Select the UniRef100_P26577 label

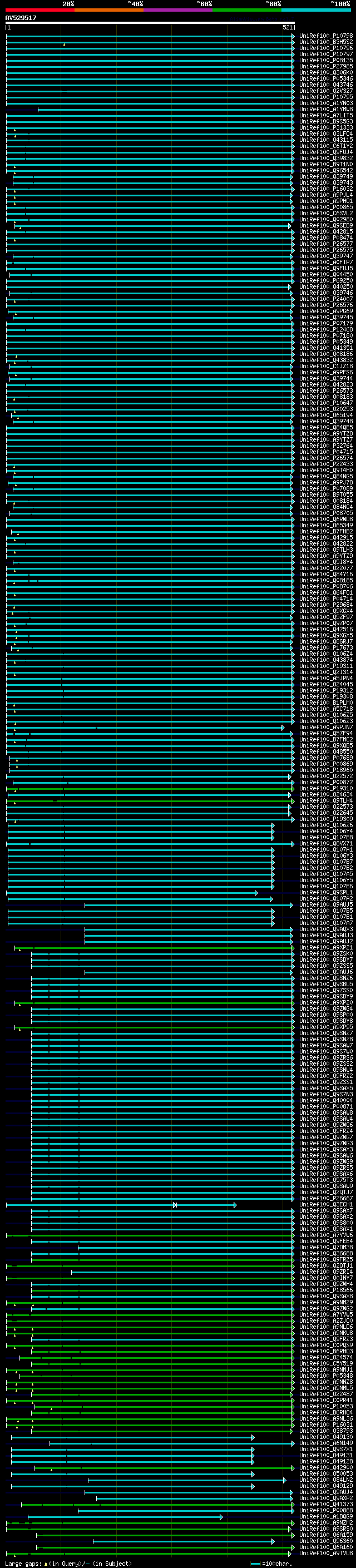click(x=326, y=244)
